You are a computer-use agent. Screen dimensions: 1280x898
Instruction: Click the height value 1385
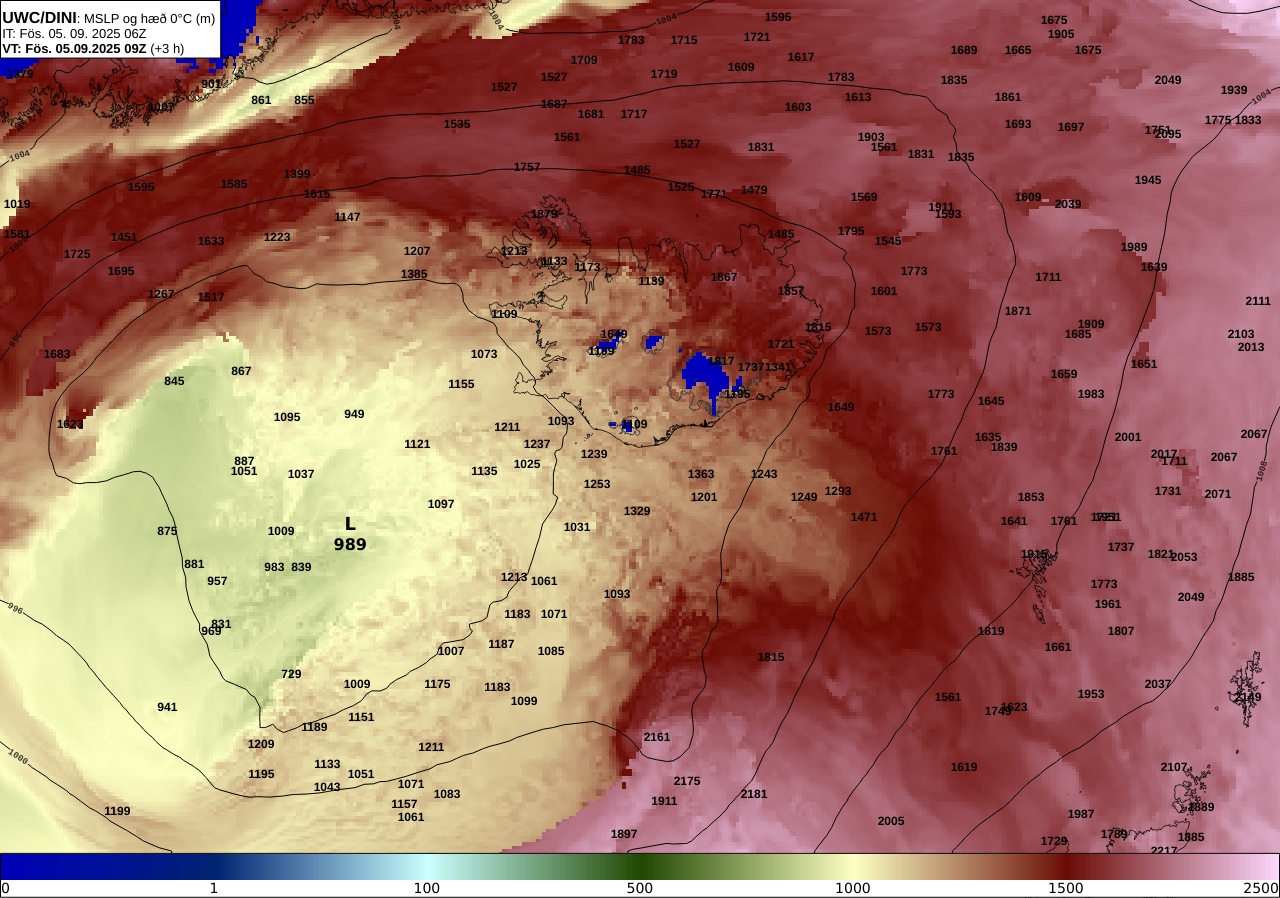[414, 274]
